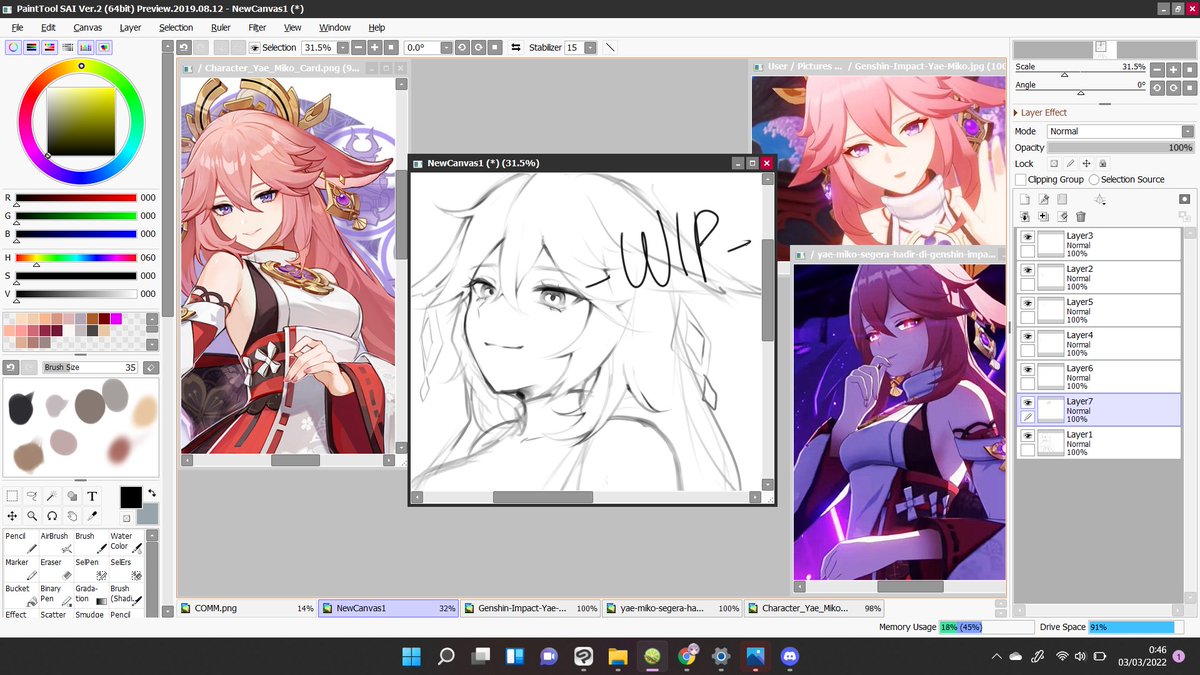Image resolution: width=1200 pixels, height=675 pixels.
Task: Hide Layer2 using its eye icon
Action: click(x=1027, y=271)
